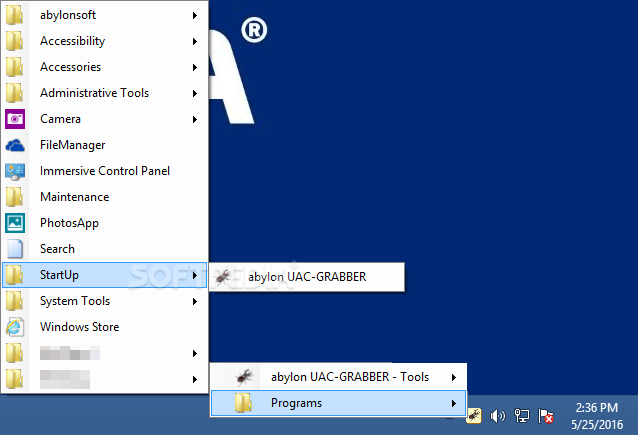Image resolution: width=638 pixels, height=435 pixels.
Task: Launch FileManager from the menu
Action: (x=105, y=145)
